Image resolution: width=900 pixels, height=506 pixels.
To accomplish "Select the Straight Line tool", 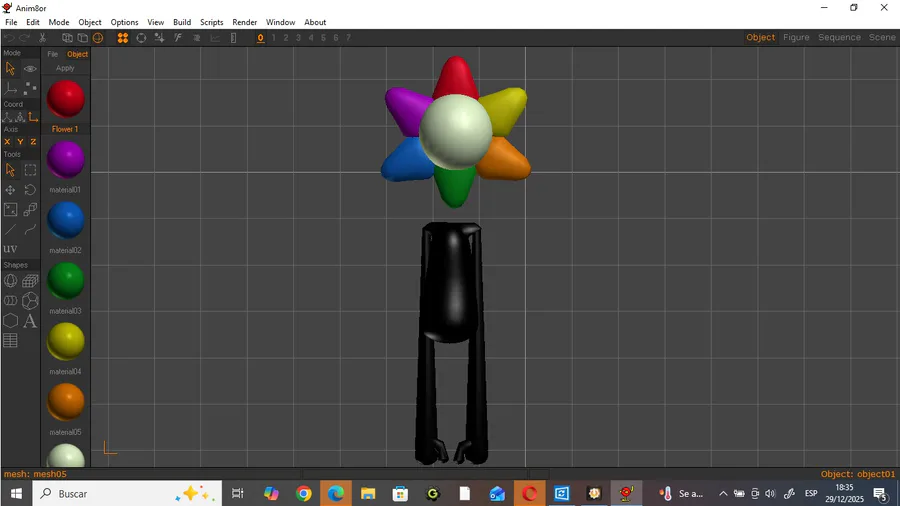I will point(10,229).
